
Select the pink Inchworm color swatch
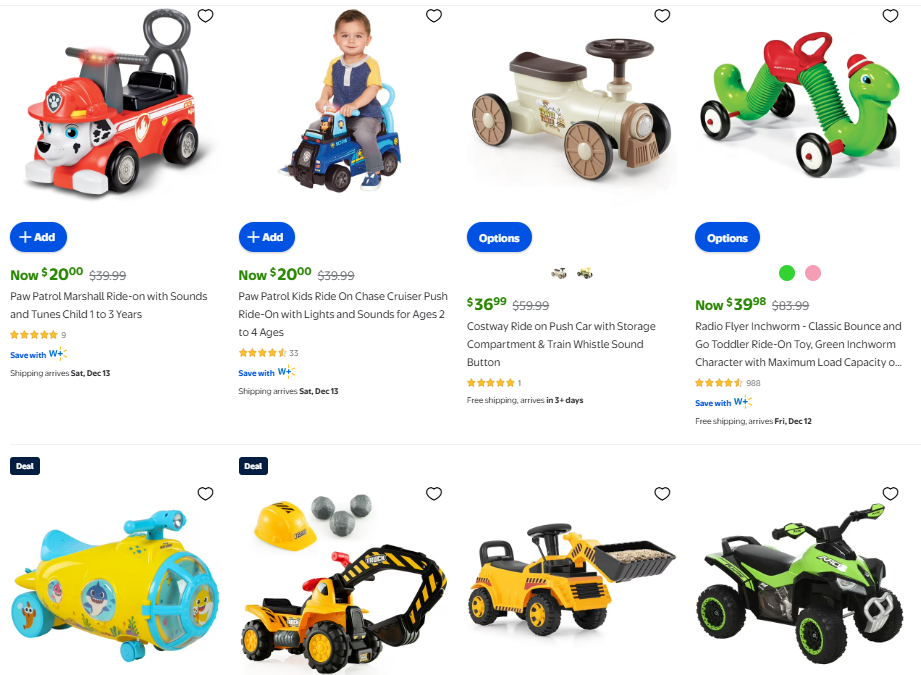[x=813, y=273]
